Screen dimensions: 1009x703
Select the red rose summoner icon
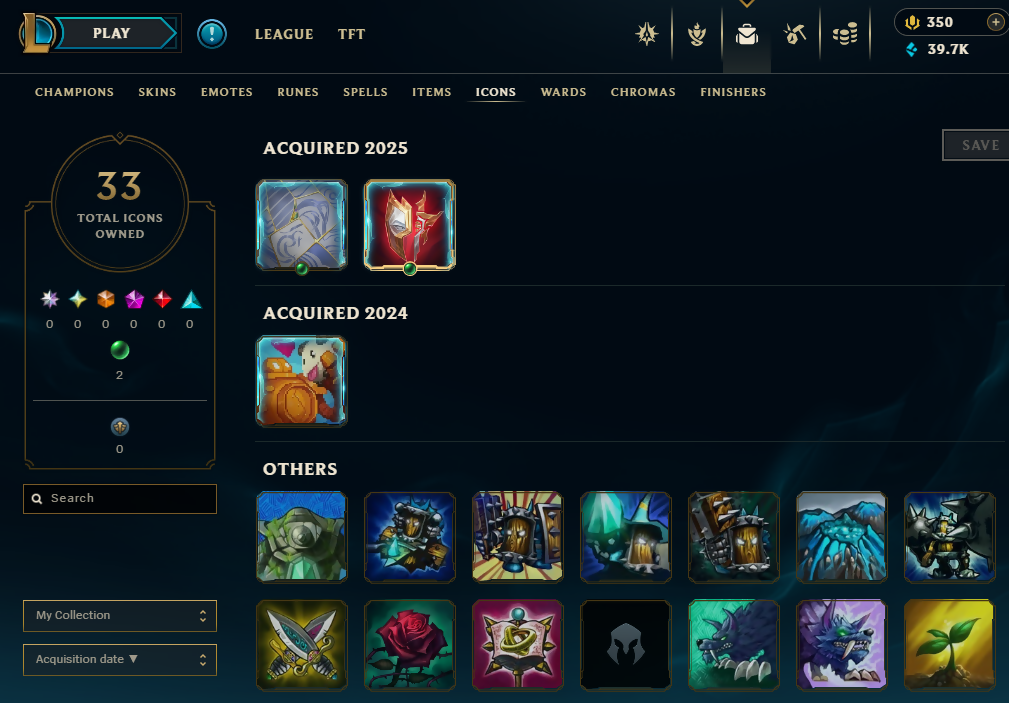tap(410, 645)
